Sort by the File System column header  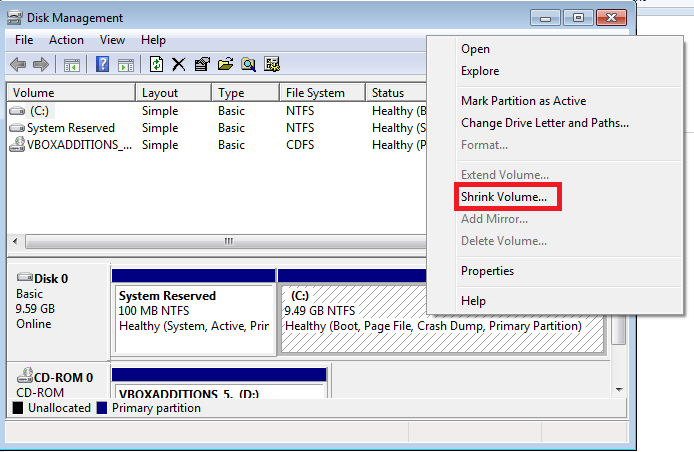coord(323,93)
